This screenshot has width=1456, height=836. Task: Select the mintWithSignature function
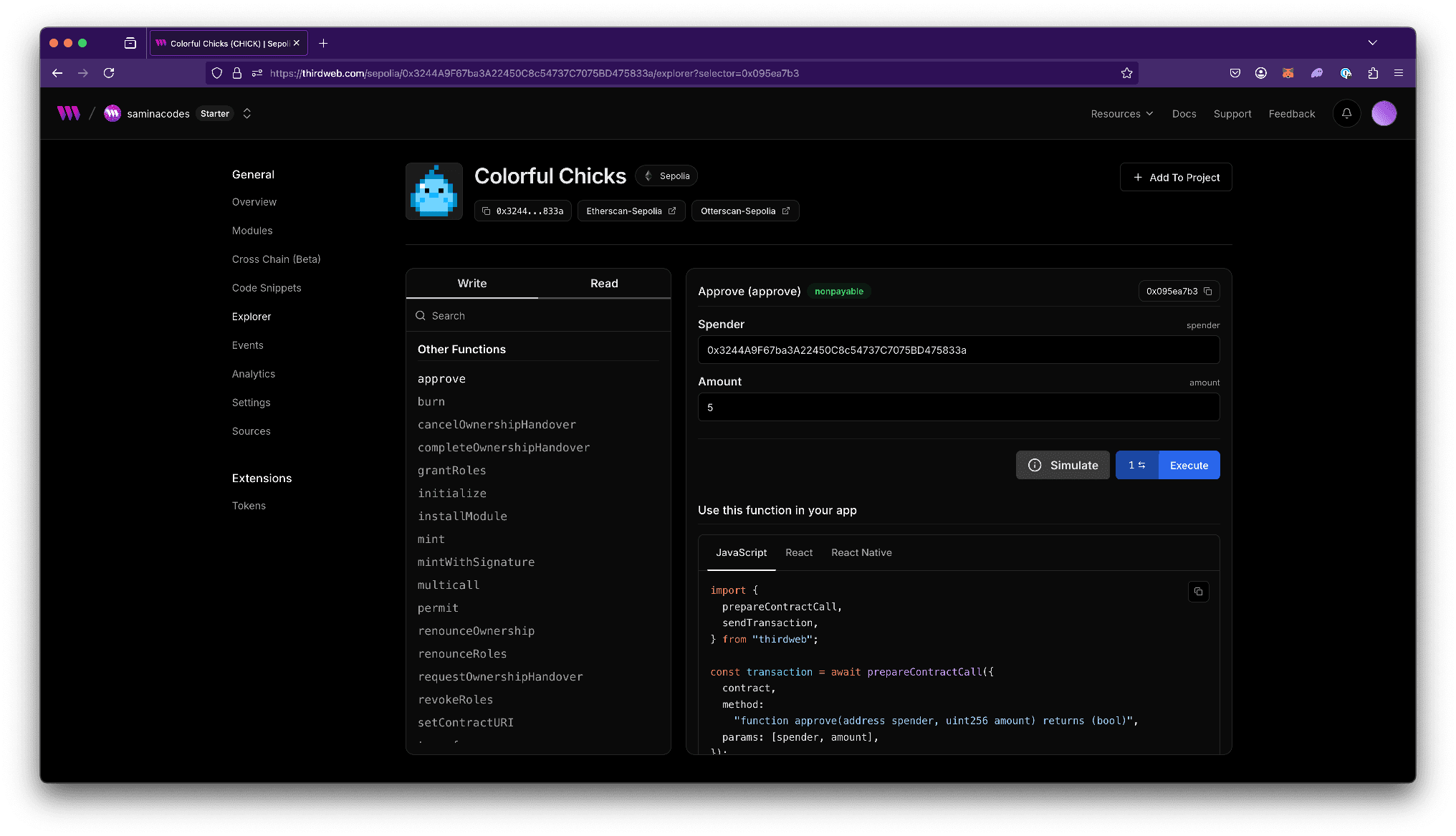coord(476,562)
